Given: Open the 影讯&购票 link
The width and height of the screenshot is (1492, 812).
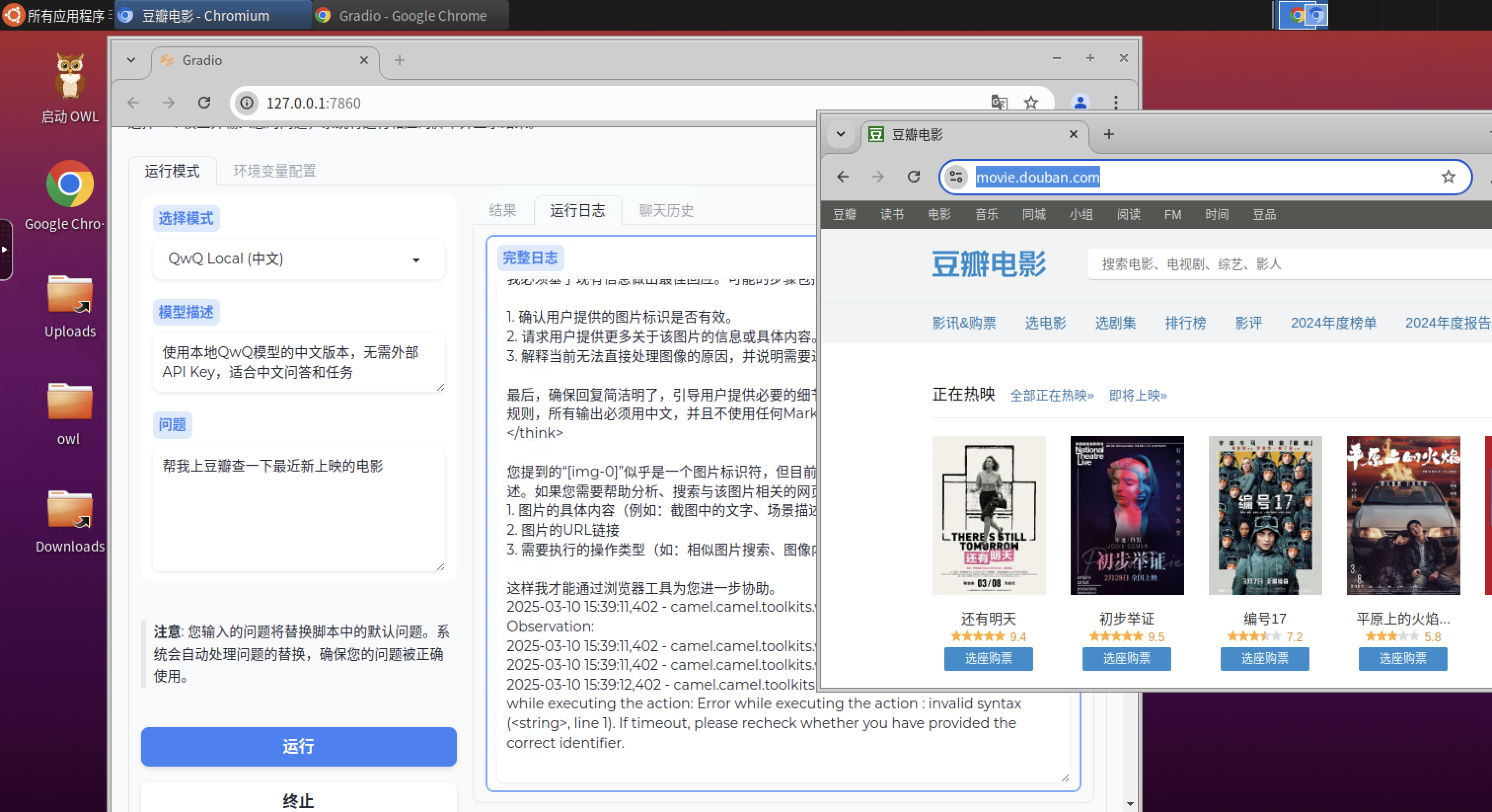Looking at the screenshot, I should click(x=964, y=323).
